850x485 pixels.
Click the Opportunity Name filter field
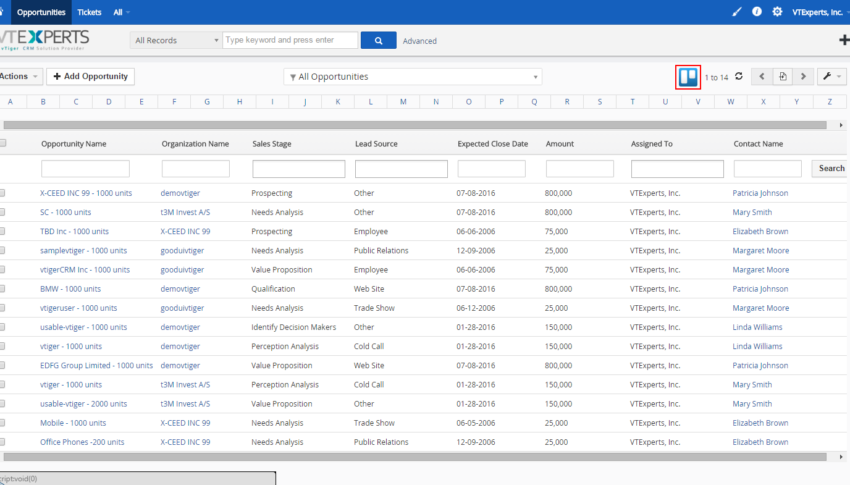85,169
